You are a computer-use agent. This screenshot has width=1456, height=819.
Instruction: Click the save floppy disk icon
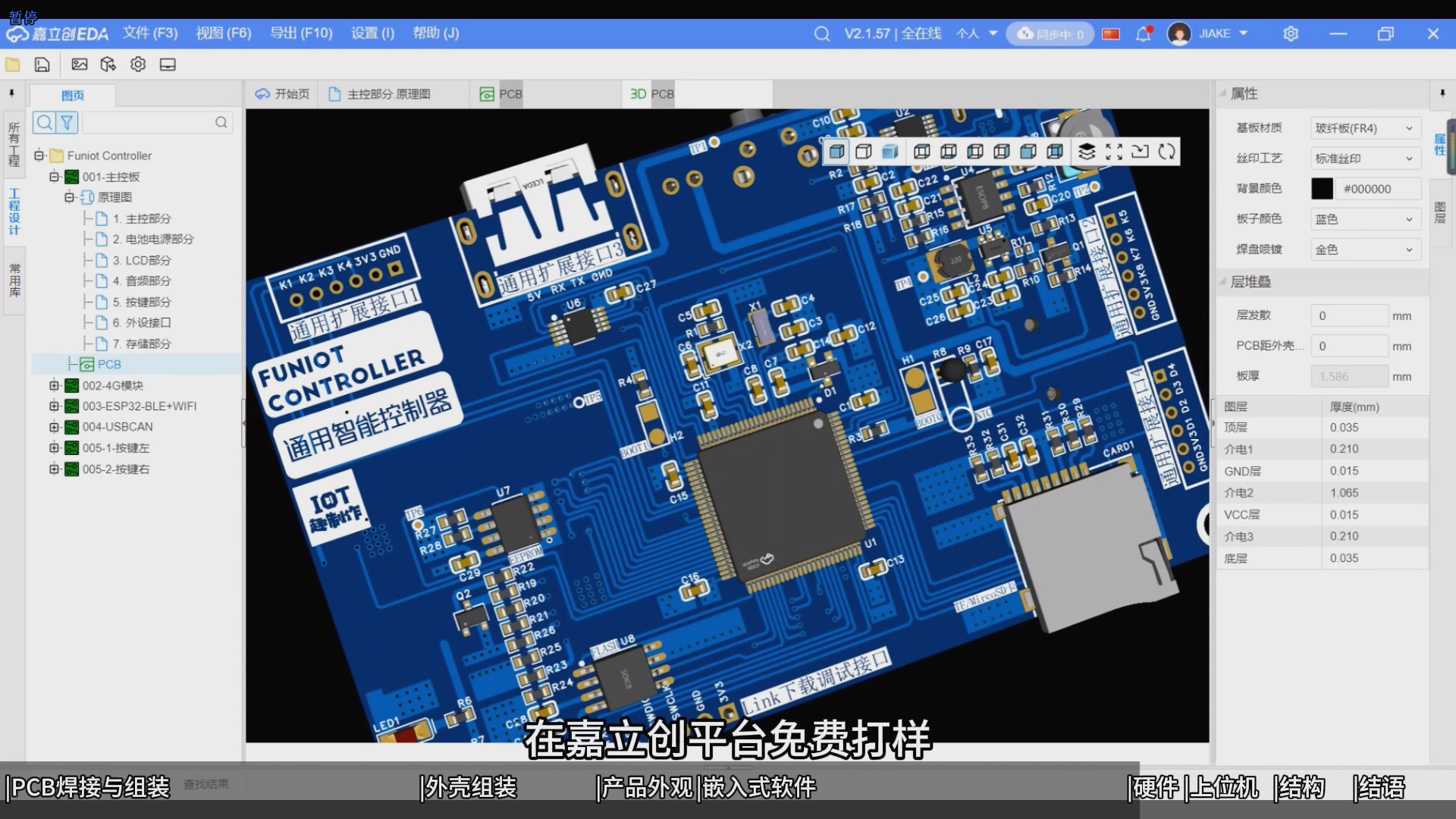(x=42, y=64)
